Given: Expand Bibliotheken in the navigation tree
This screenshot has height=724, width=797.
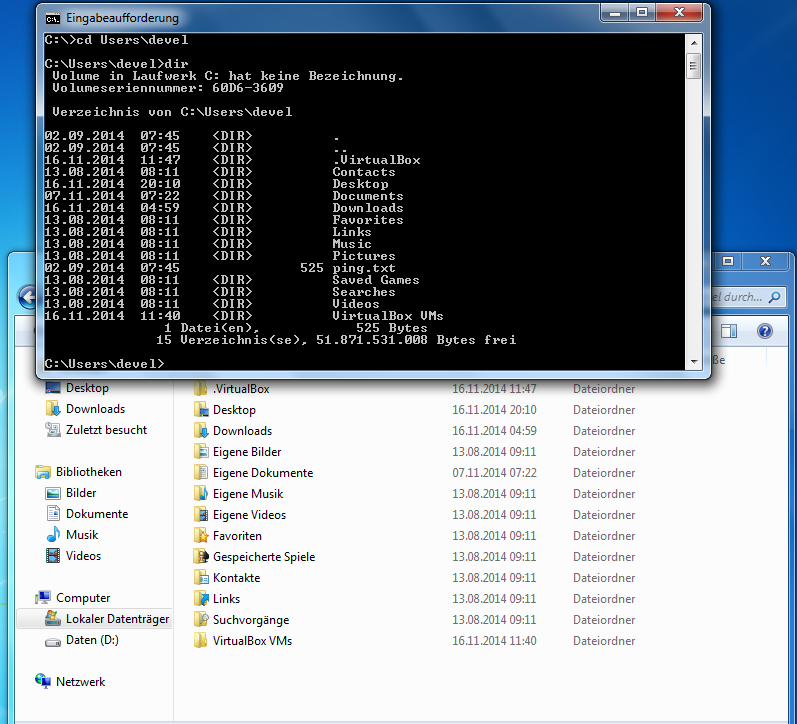Looking at the screenshot, I should click(x=88, y=472).
